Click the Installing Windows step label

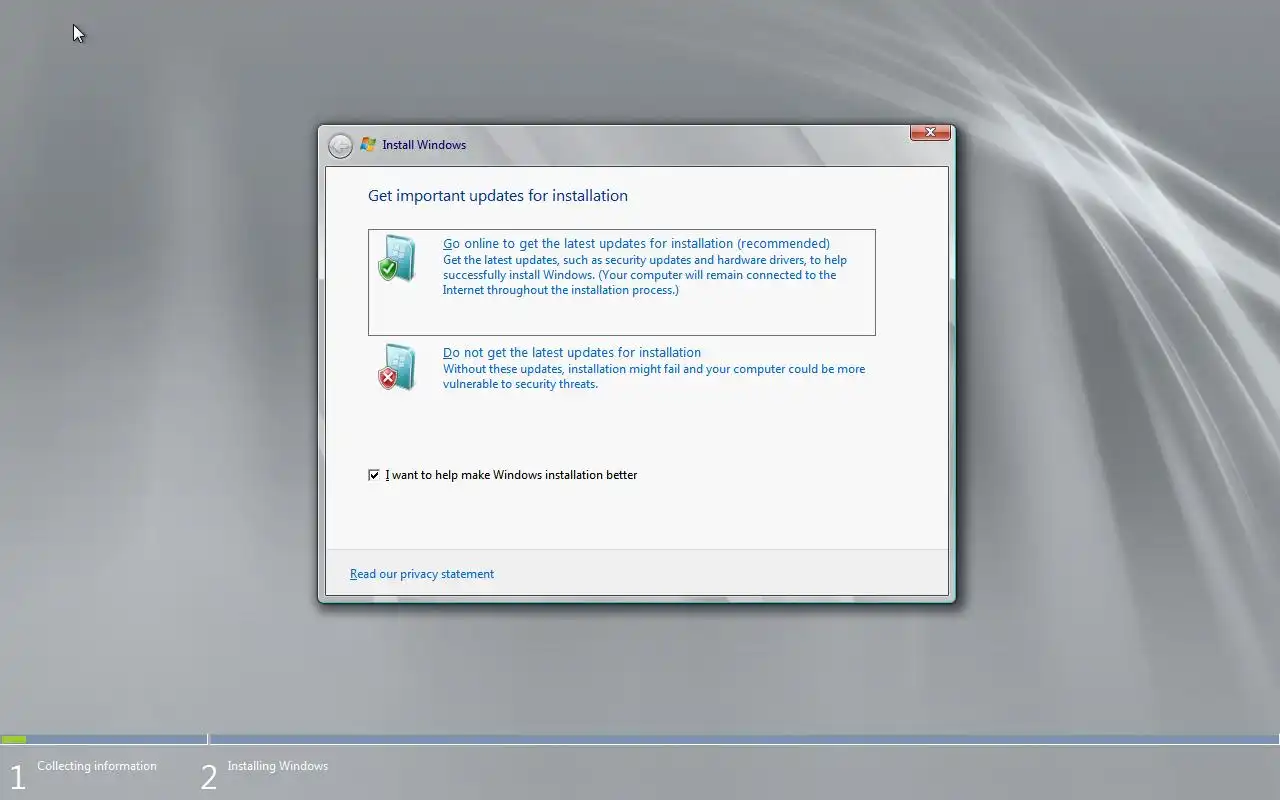[277, 766]
